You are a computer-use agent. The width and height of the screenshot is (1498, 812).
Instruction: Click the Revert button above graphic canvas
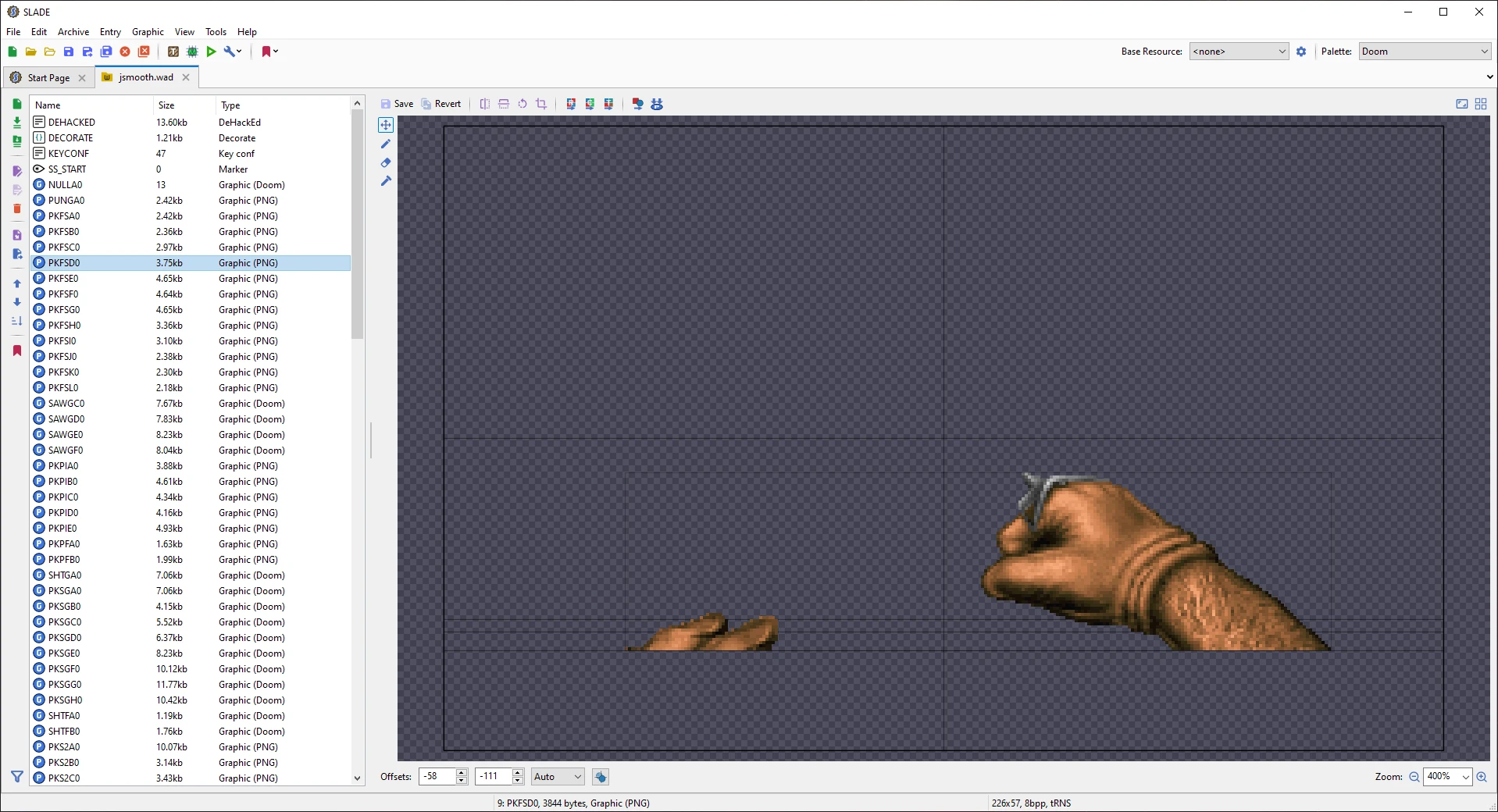[441, 104]
